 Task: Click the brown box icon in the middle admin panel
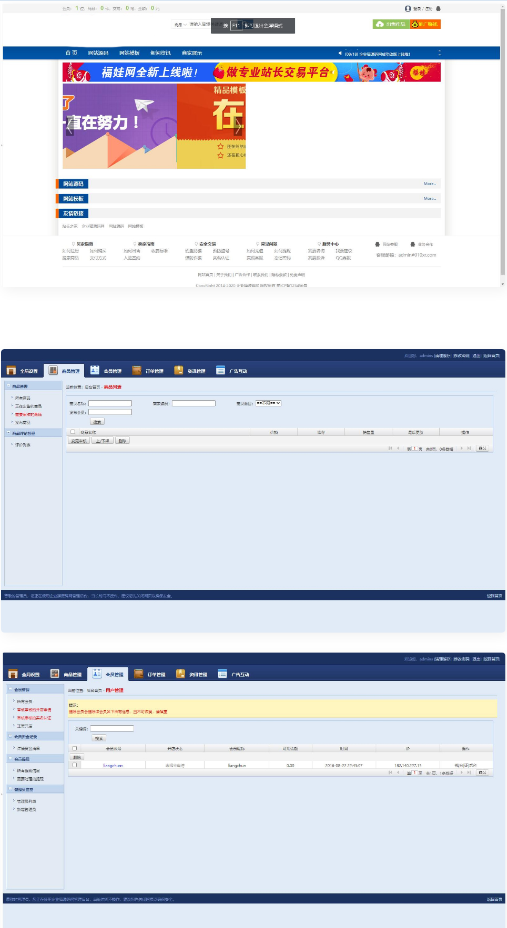point(137,370)
